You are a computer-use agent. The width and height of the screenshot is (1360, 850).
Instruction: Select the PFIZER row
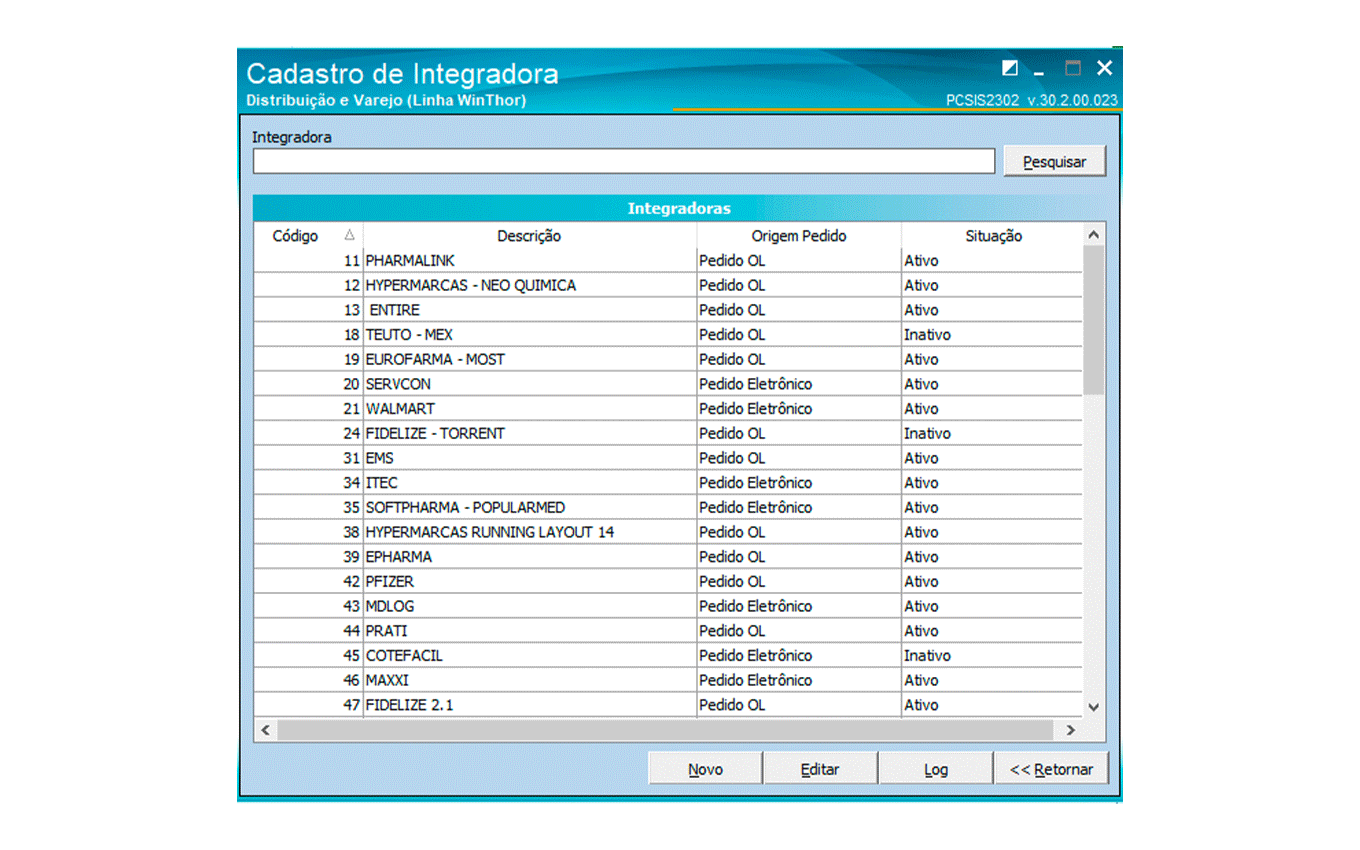point(668,581)
